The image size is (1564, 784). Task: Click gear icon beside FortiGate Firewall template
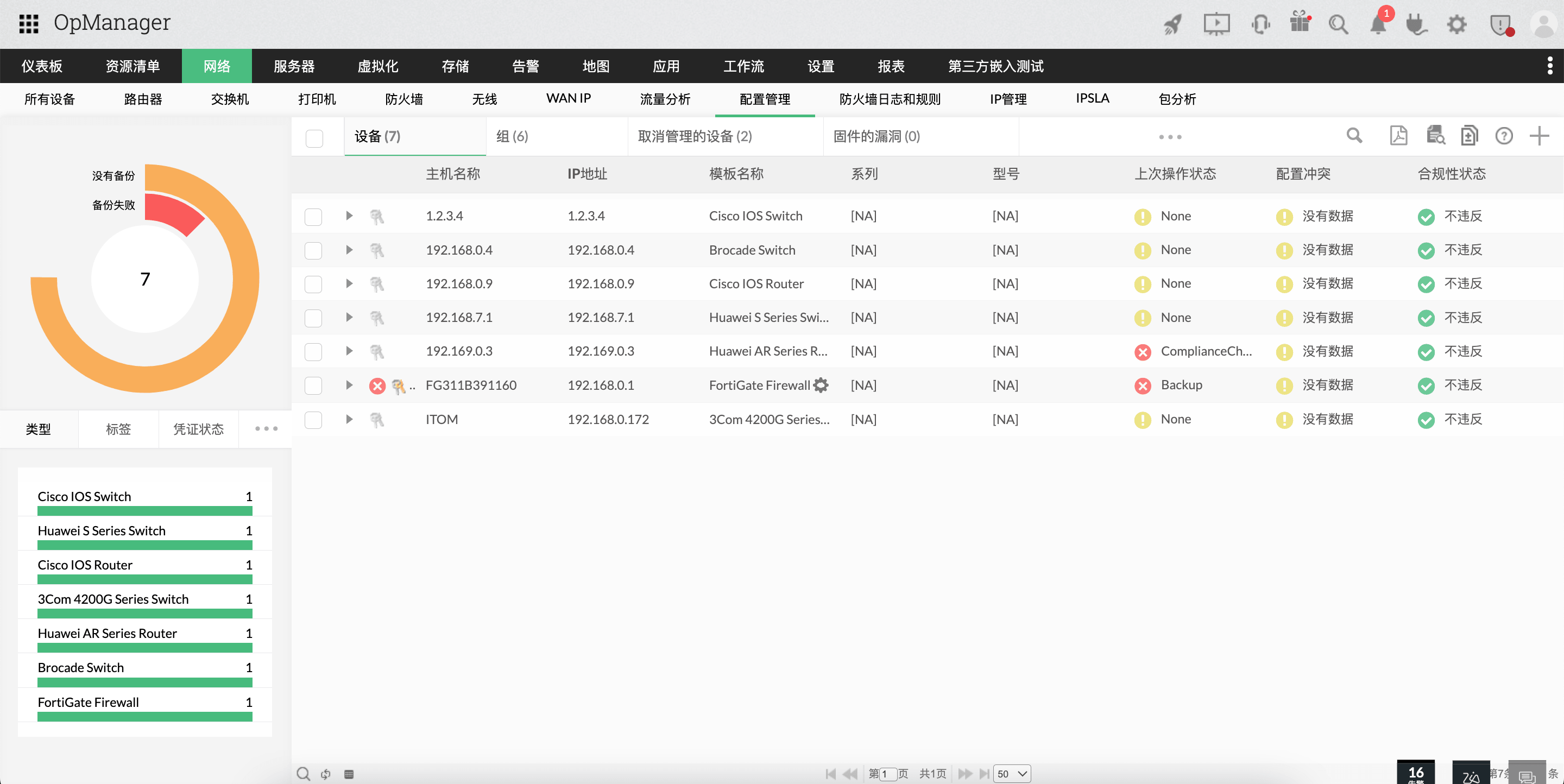click(821, 385)
